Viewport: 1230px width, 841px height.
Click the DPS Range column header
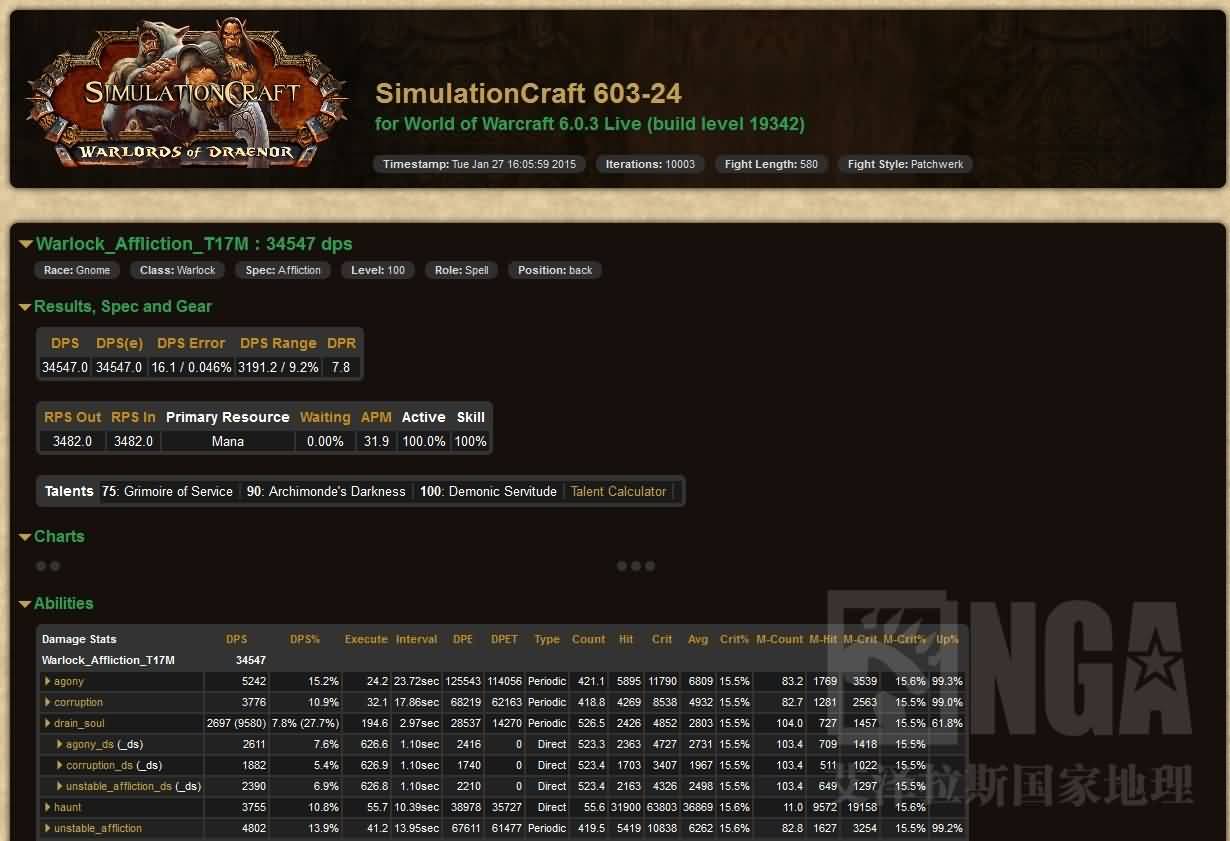278,343
